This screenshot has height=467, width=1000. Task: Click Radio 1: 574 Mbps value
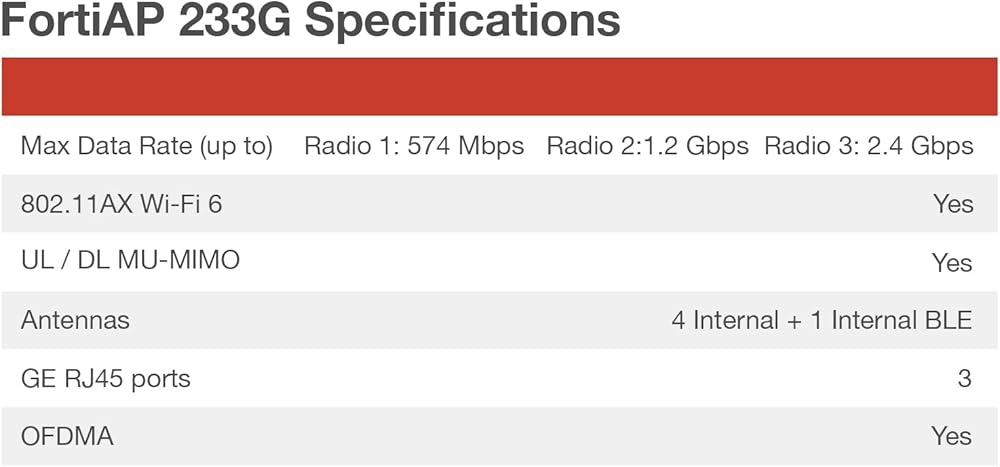click(414, 146)
